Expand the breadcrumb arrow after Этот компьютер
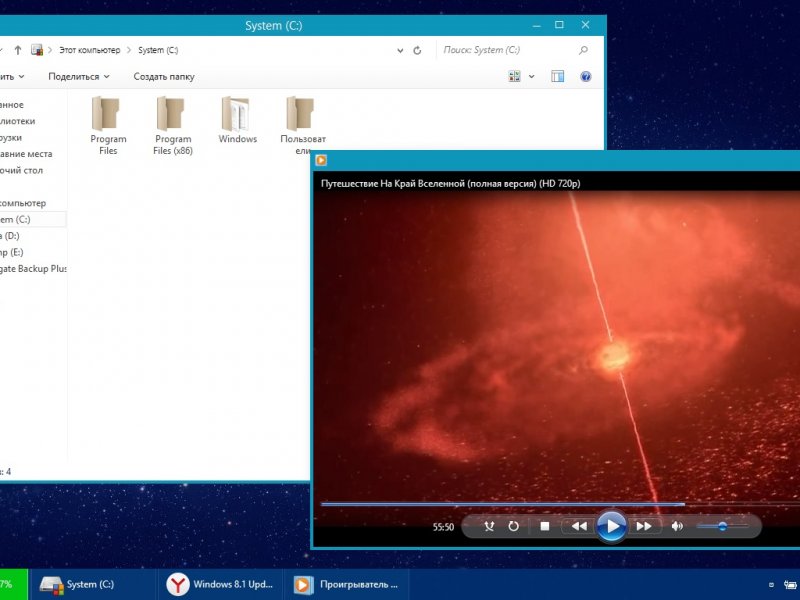The width and height of the screenshot is (800, 600). coord(129,50)
